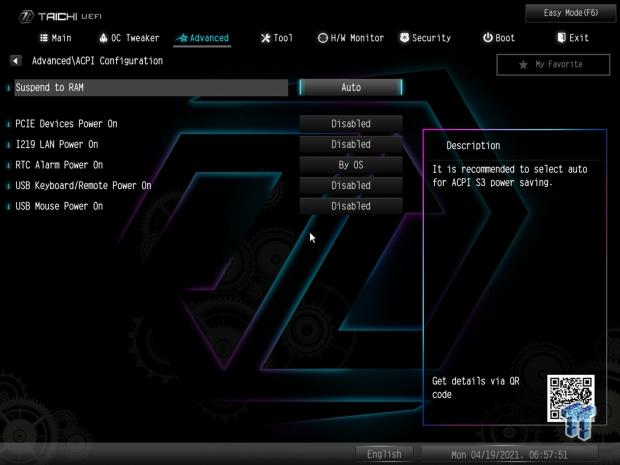620x465 pixels.
Task: Click the Exit door icon
Action: pos(561,38)
